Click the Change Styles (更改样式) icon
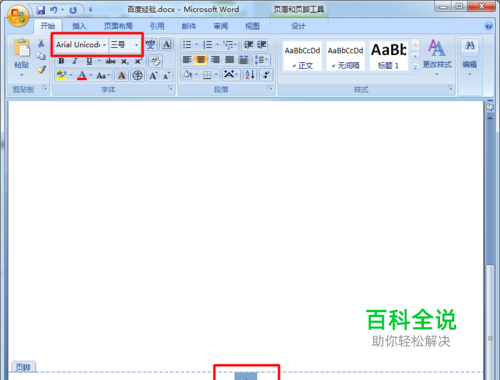Image resolution: width=500 pixels, height=380 pixels. point(437,48)
